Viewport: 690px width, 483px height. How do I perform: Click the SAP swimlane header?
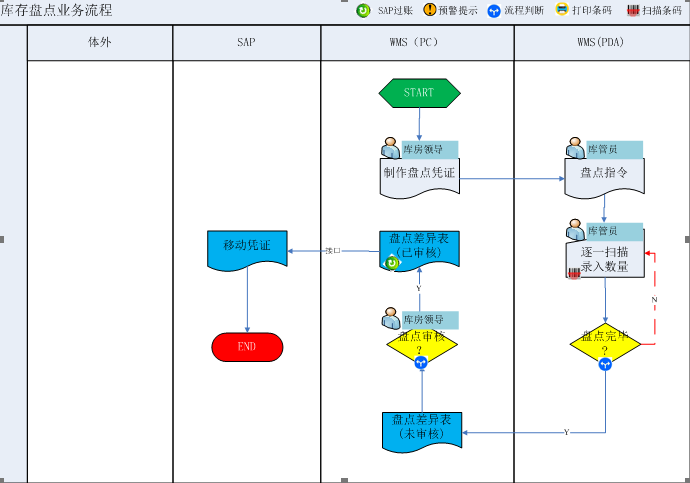point(246,42)
